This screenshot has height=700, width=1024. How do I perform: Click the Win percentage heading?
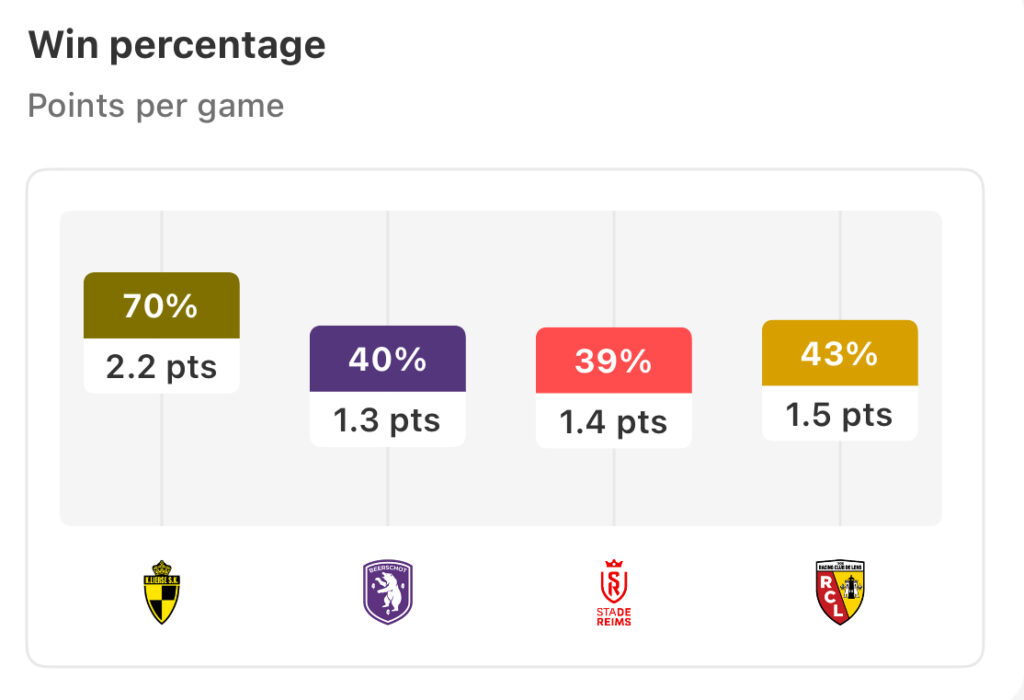176,45
